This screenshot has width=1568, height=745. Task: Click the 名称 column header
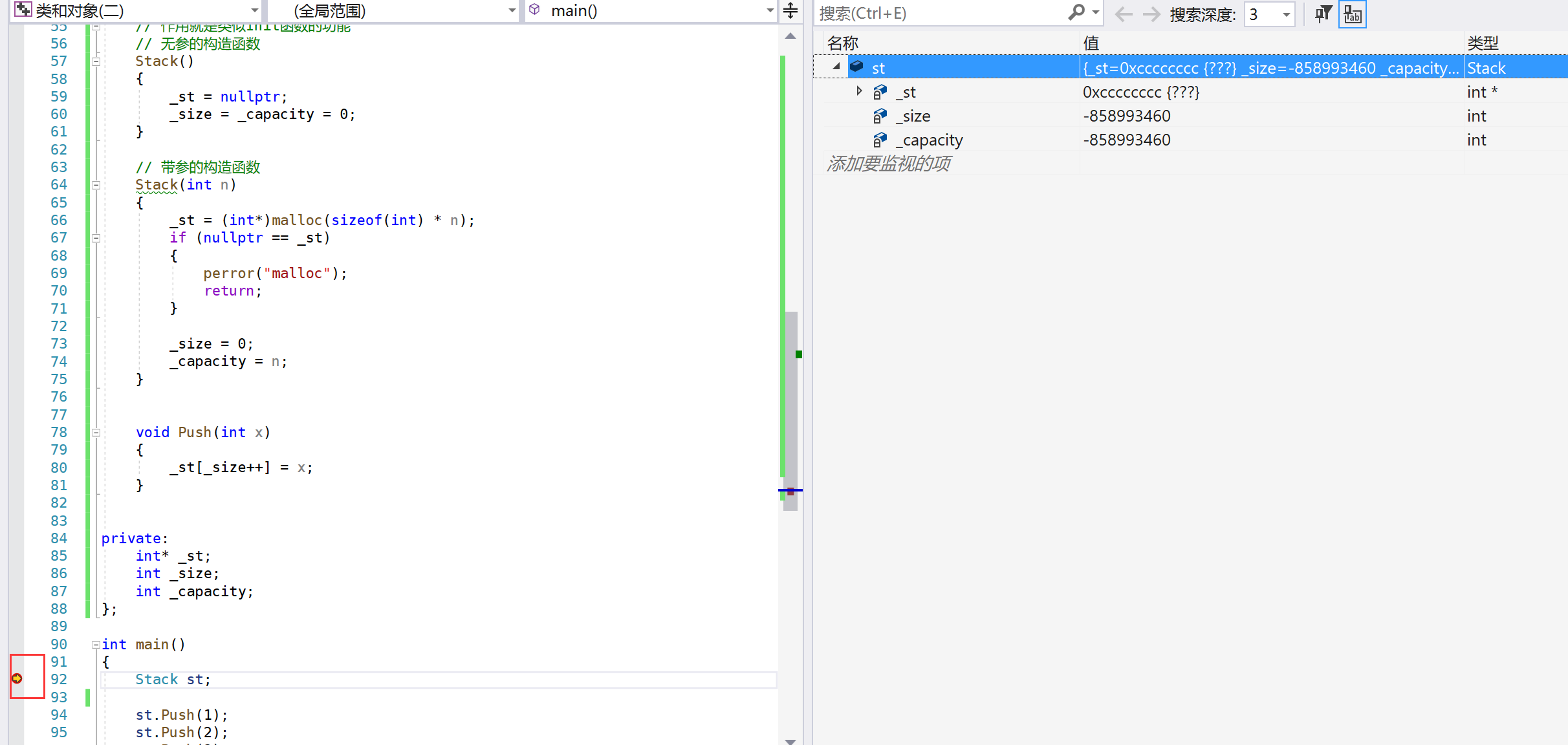coord(842,43)
